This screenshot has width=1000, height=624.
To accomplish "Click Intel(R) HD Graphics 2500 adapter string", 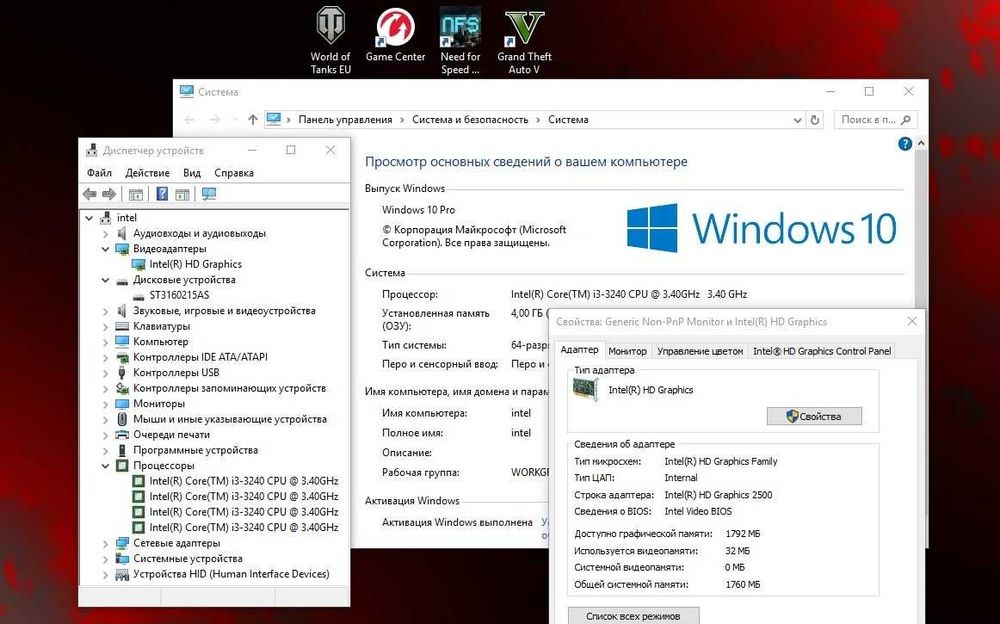I will (718, 494).
